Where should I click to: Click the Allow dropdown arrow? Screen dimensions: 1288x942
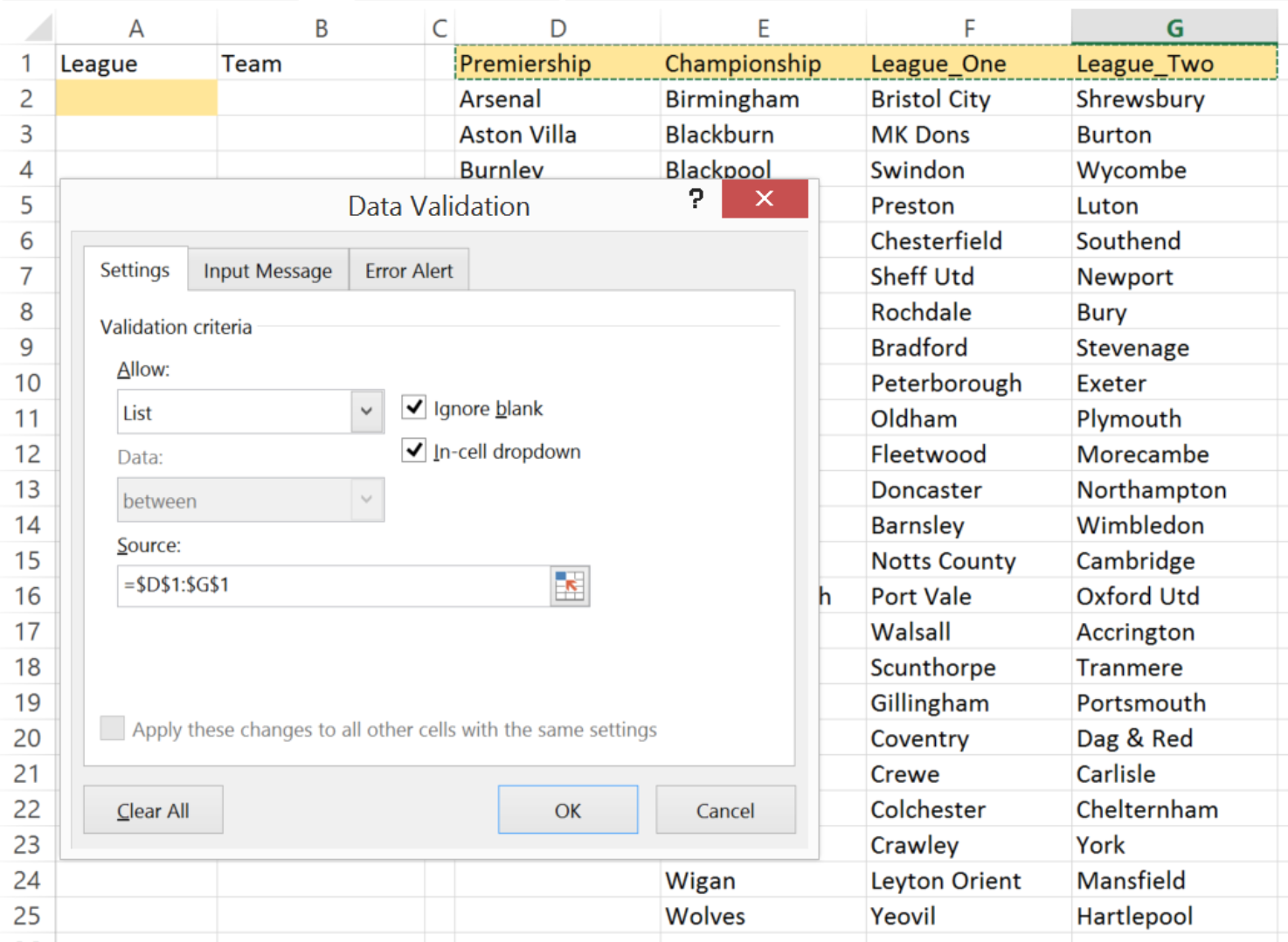point(366,412)
